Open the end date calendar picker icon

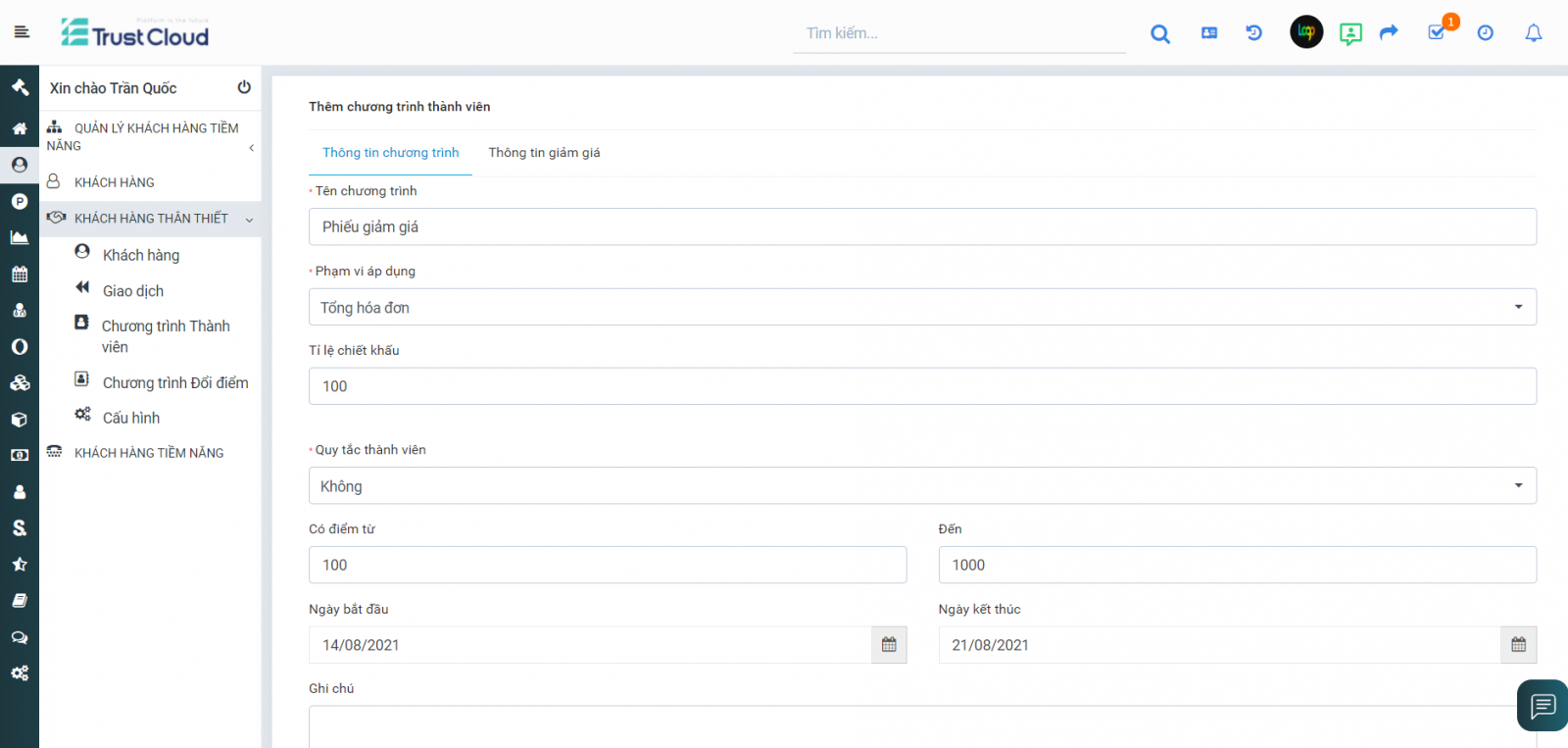(x=1518, y=645)
